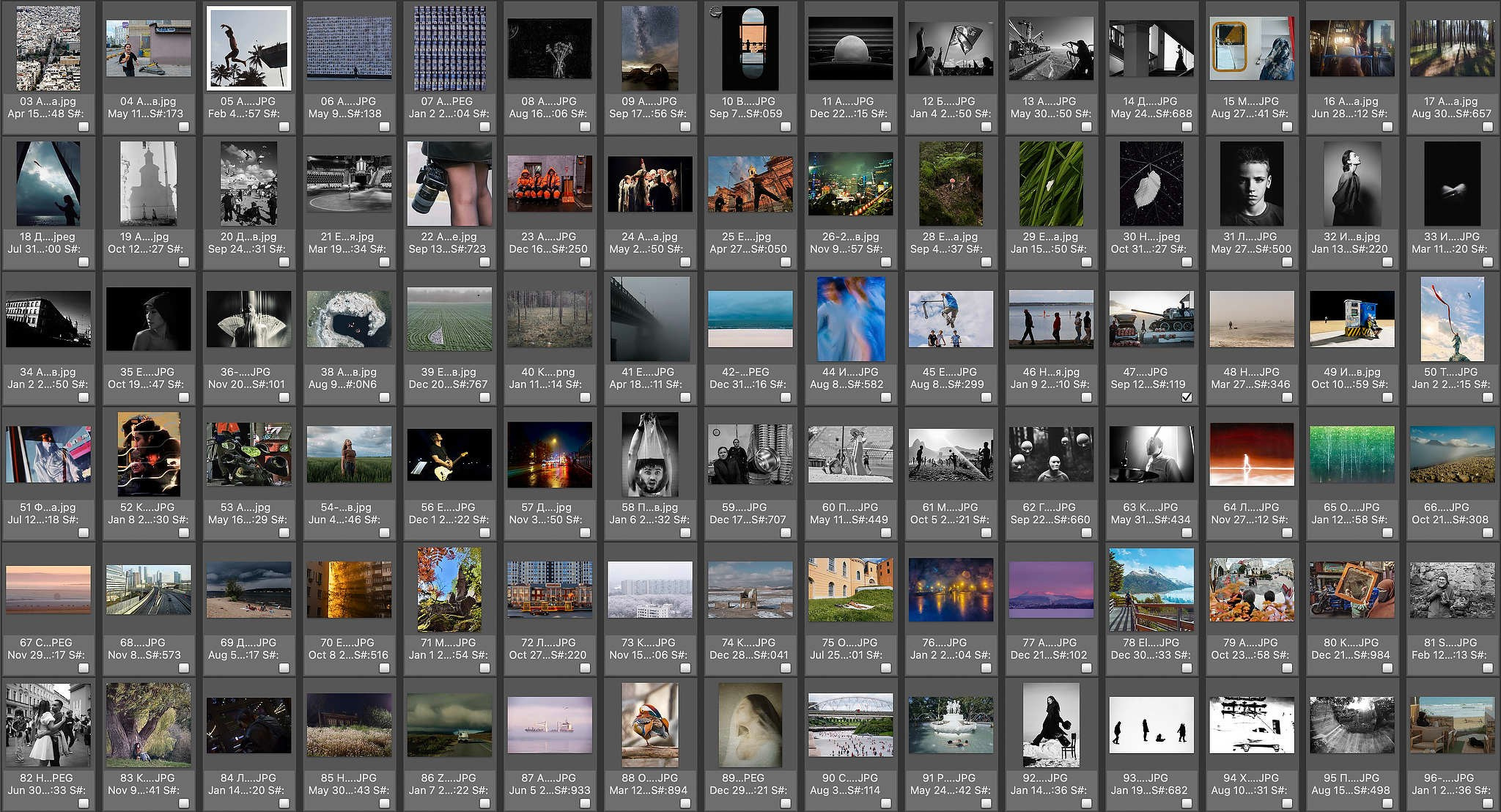The width and height of the screenshot is (1501, 812).
Task: Check the checkbox for image 03
Action: [x=84, y=127]
